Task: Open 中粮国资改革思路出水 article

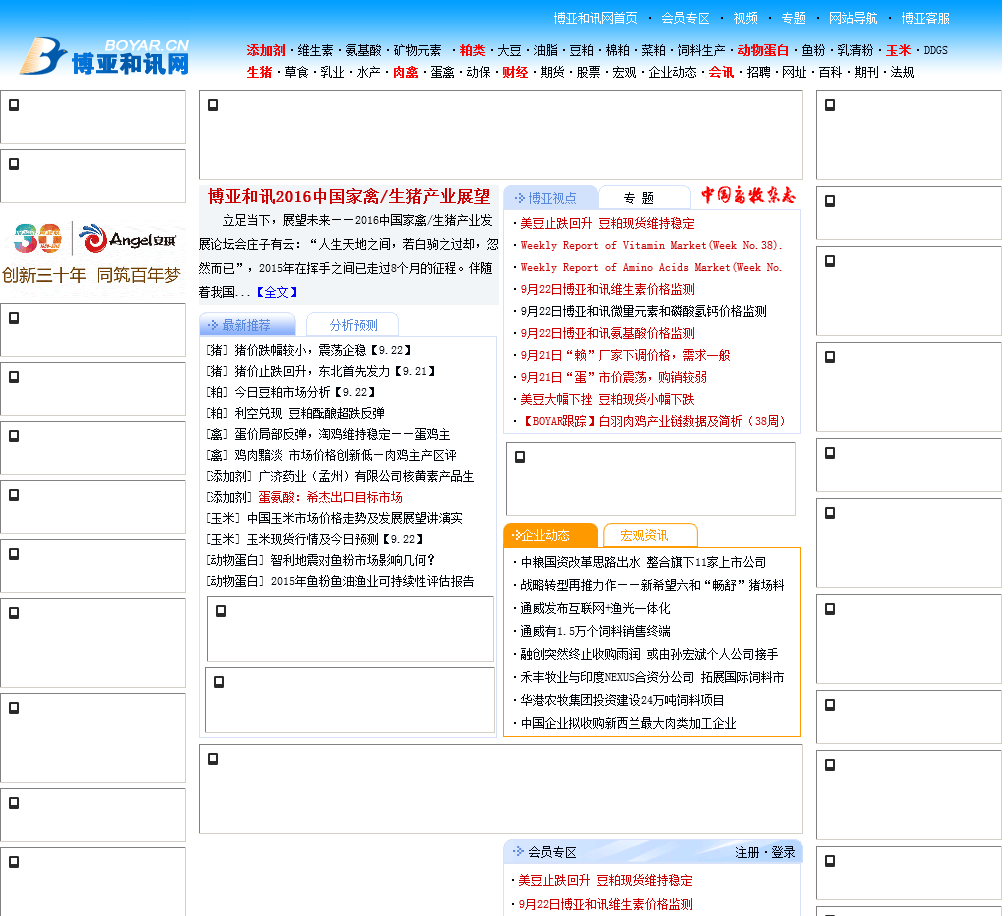Action: click(x=644, y=562)
